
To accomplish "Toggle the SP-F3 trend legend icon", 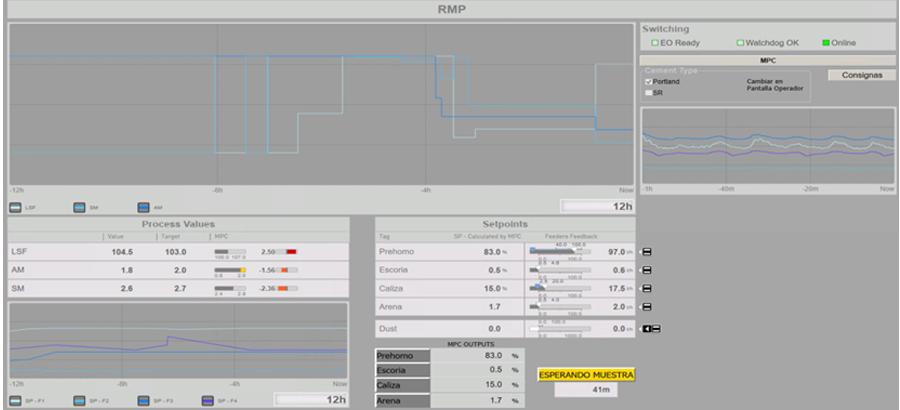I will (145, 400).
